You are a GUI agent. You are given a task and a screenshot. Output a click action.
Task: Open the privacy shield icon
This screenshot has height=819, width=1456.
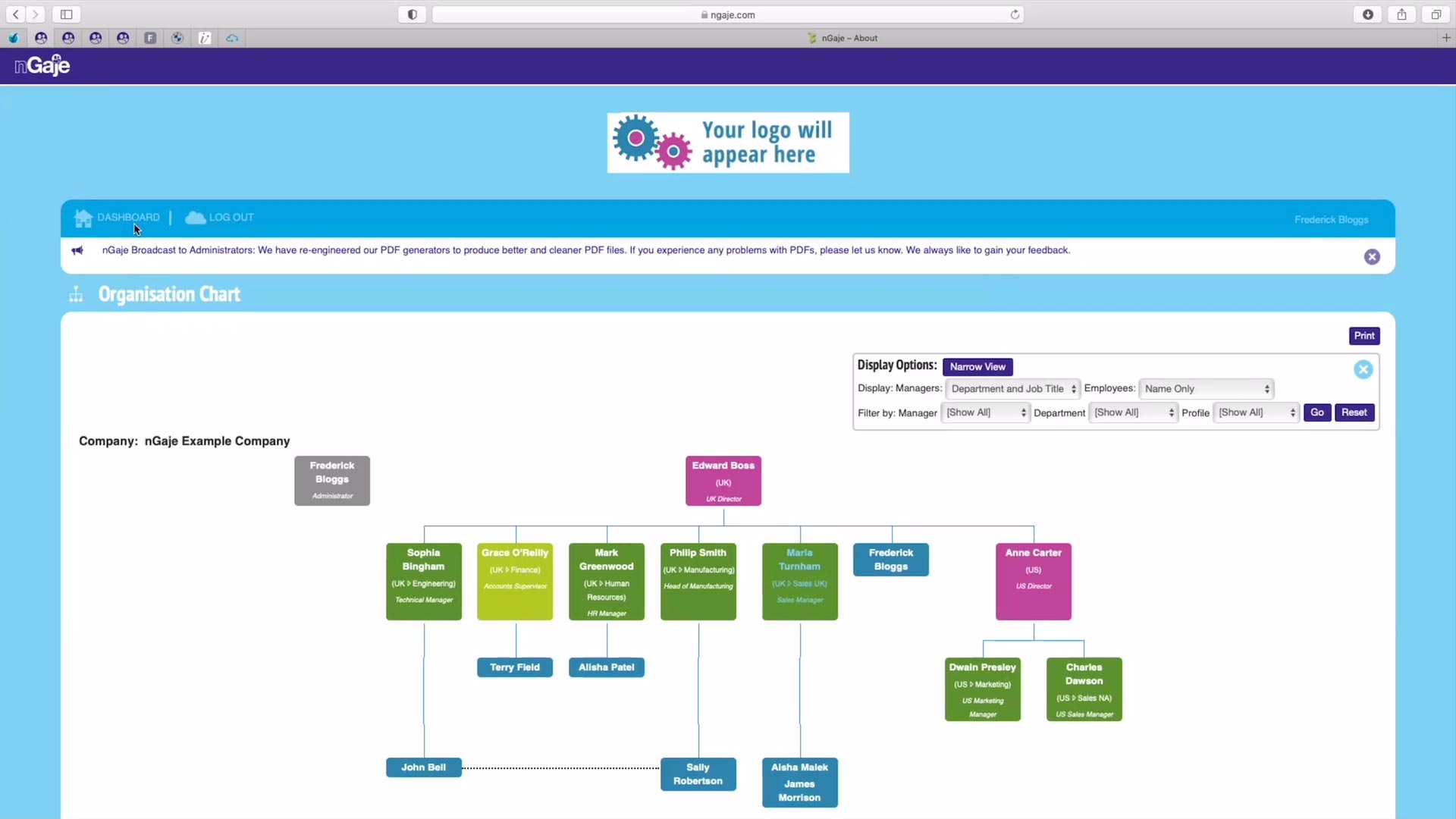413,14
